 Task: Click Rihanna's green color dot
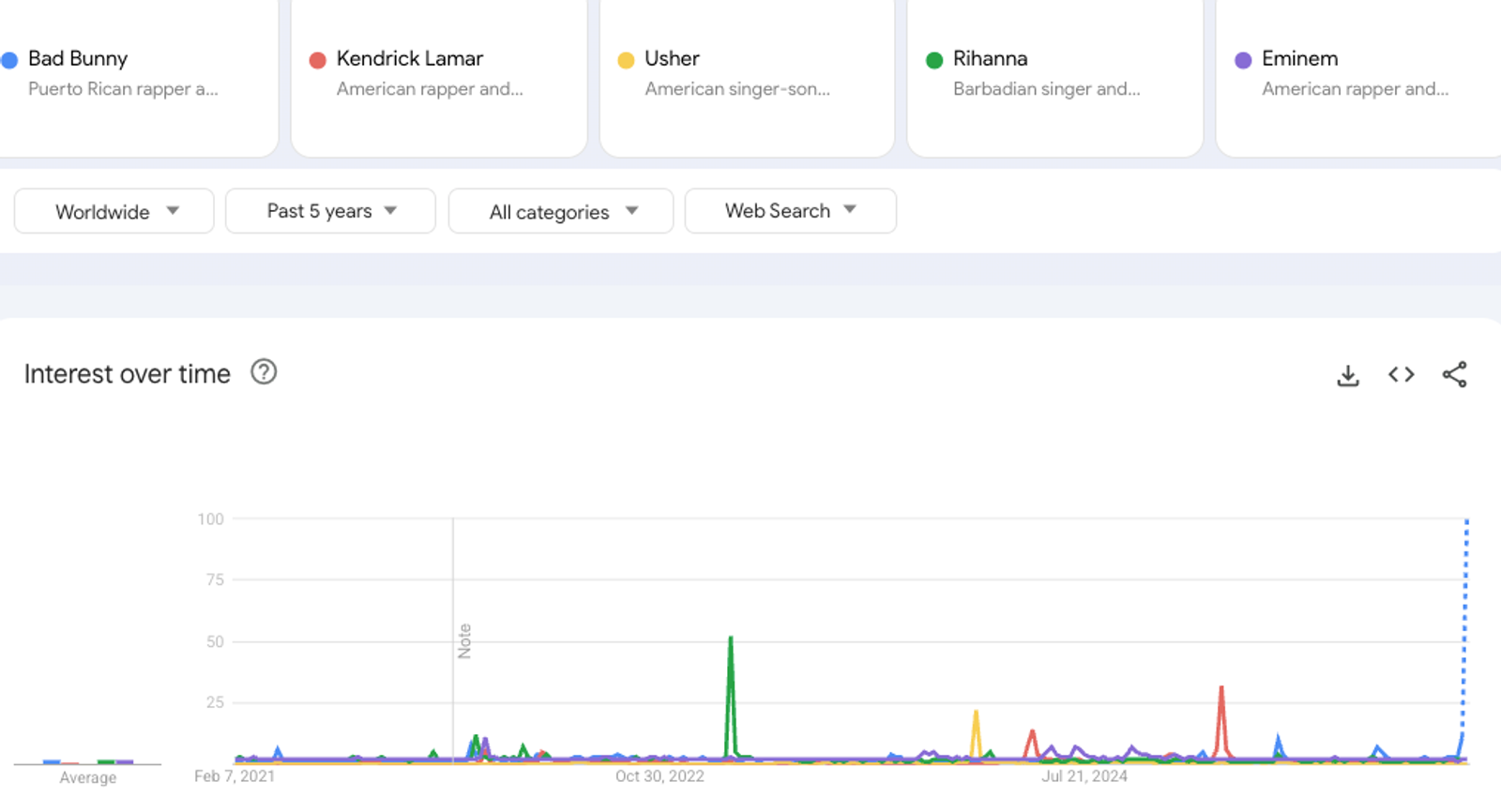point(934,60)
